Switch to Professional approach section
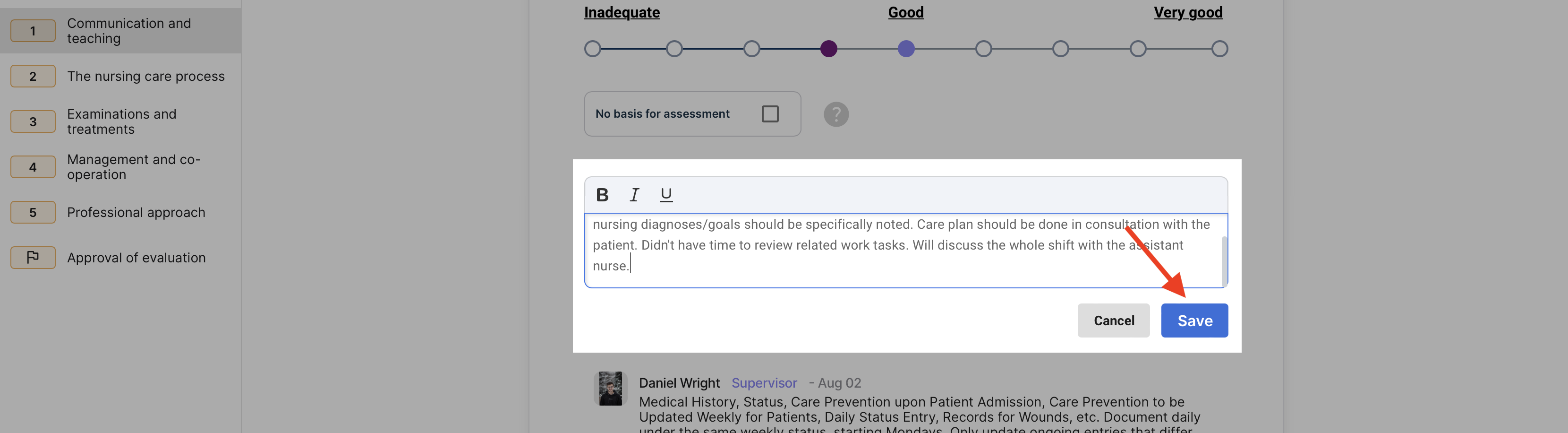The height and width of the screenshot is (433, 1568). click(x=136, y=213)
